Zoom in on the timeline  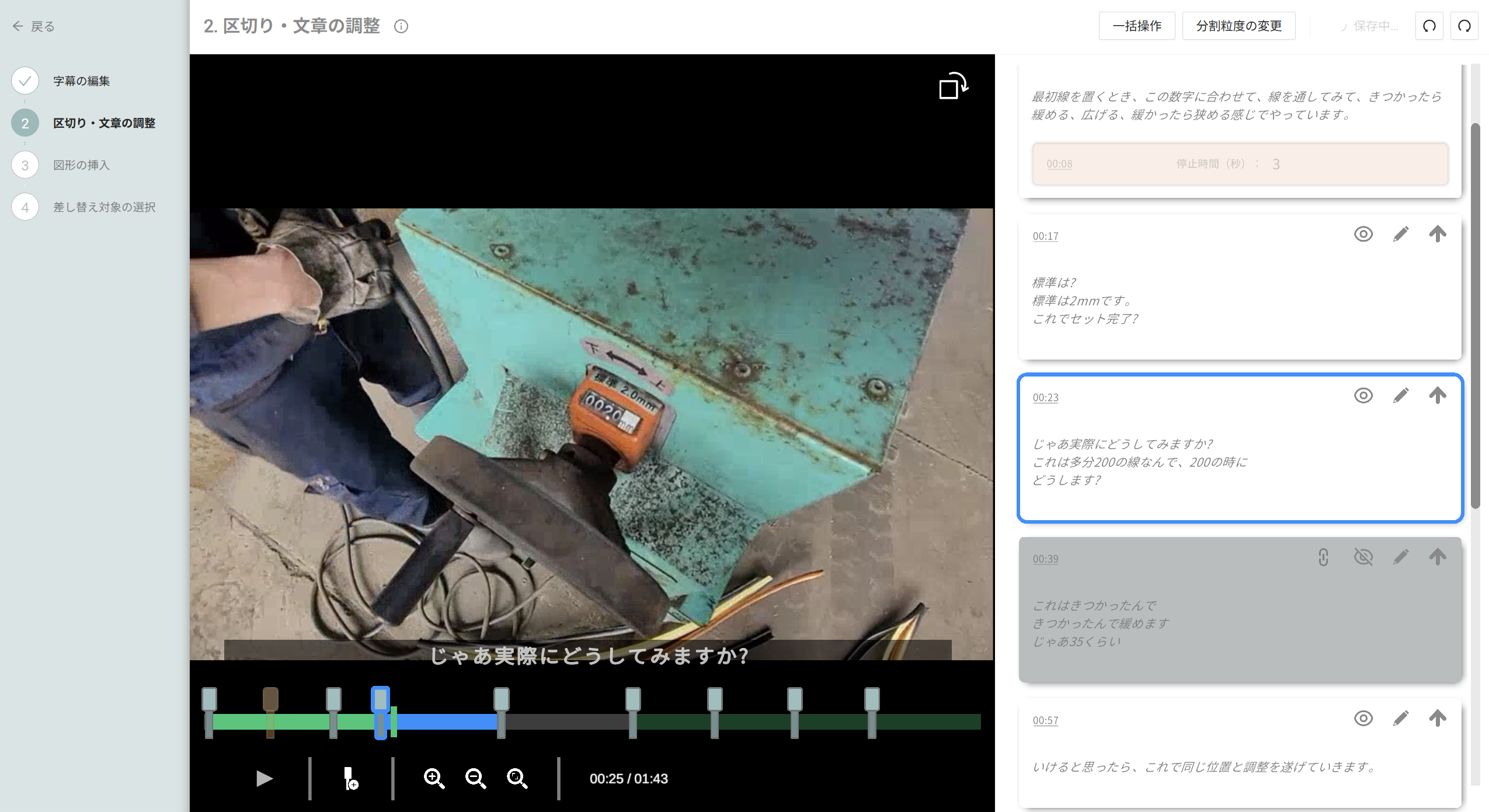434,778
